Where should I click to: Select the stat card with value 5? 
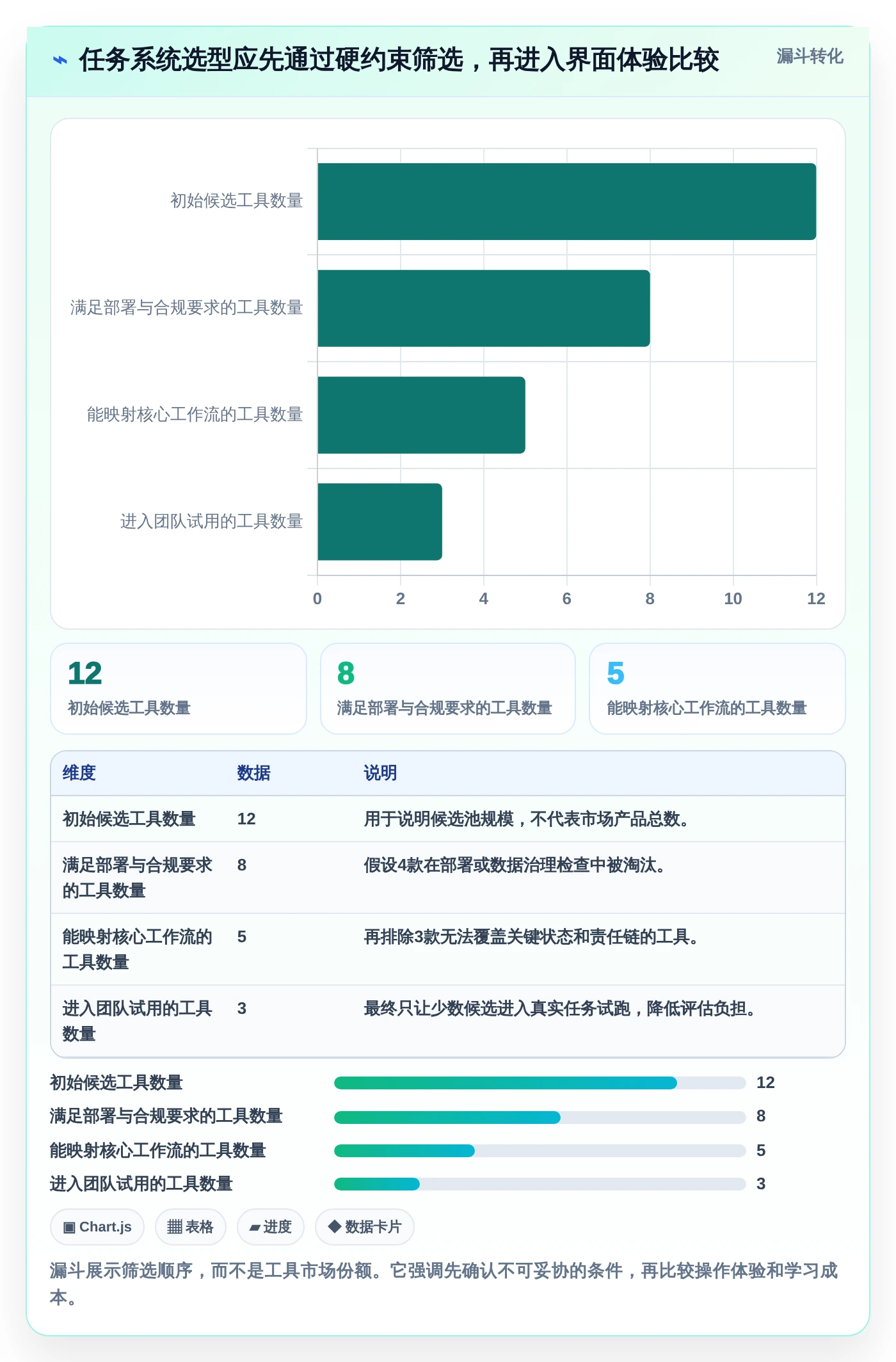(717, 689)
